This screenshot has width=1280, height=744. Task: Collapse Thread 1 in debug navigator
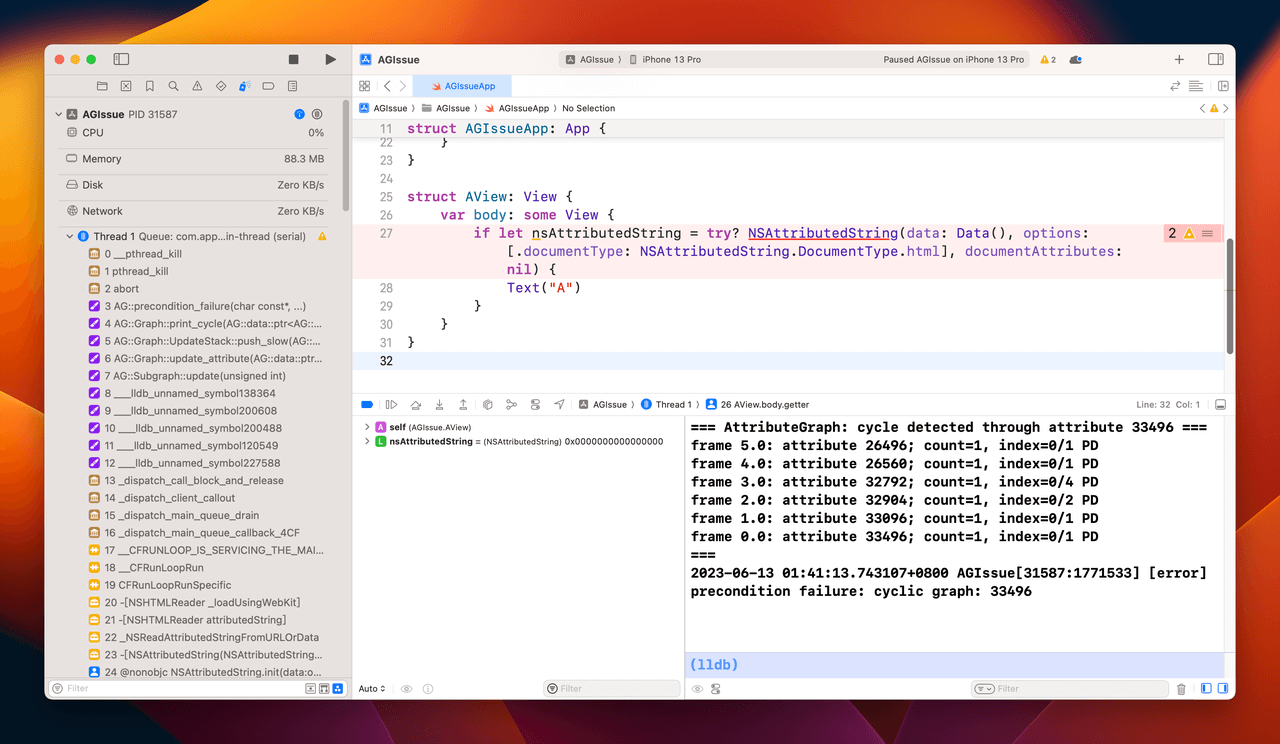point(70,237)
